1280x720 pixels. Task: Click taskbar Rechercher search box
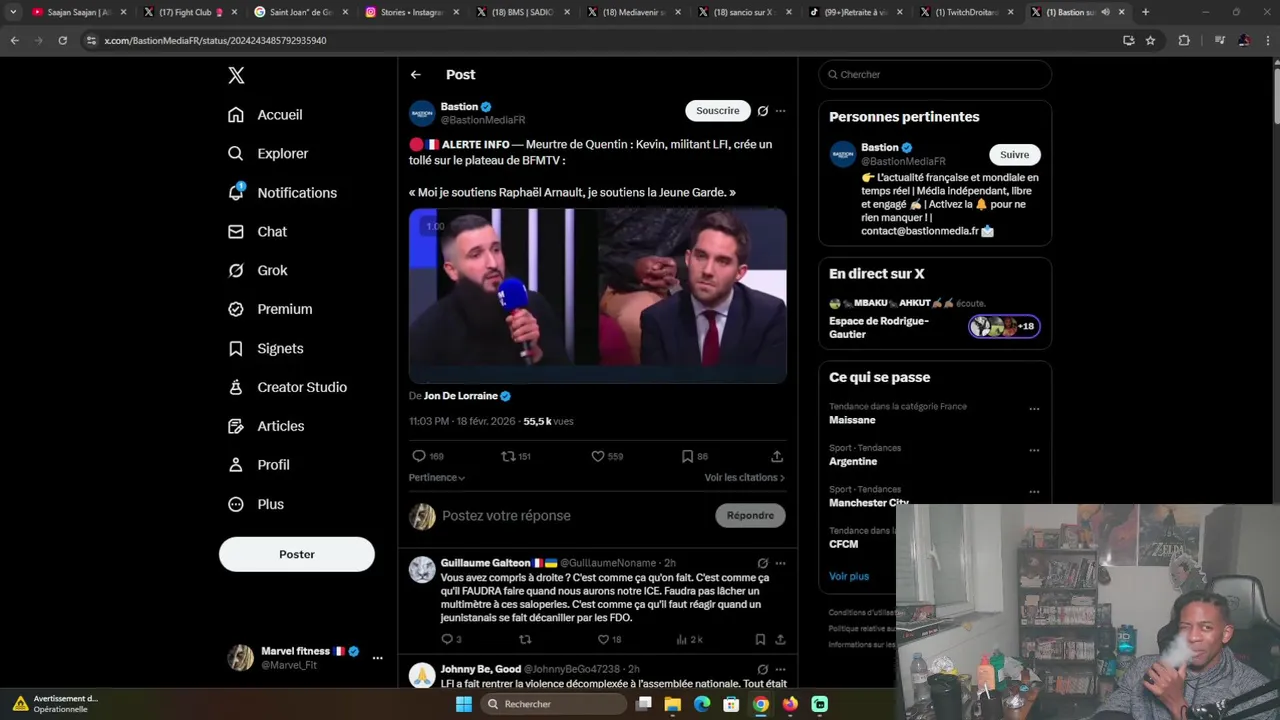tap(552, 704)
